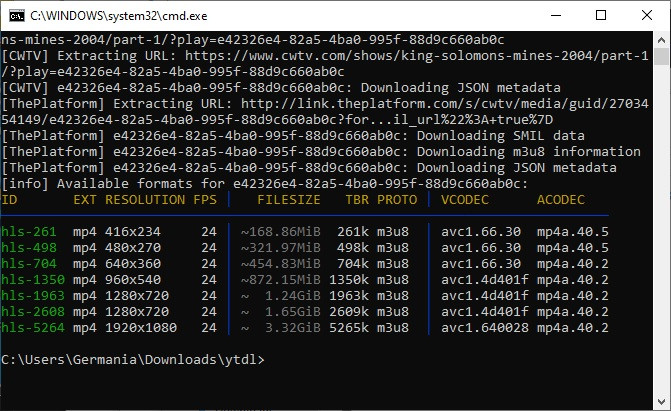The width and height of the screenshot is (671, 411).
Task: Click the cmd.exe icon in title bar
Action: 15,15
